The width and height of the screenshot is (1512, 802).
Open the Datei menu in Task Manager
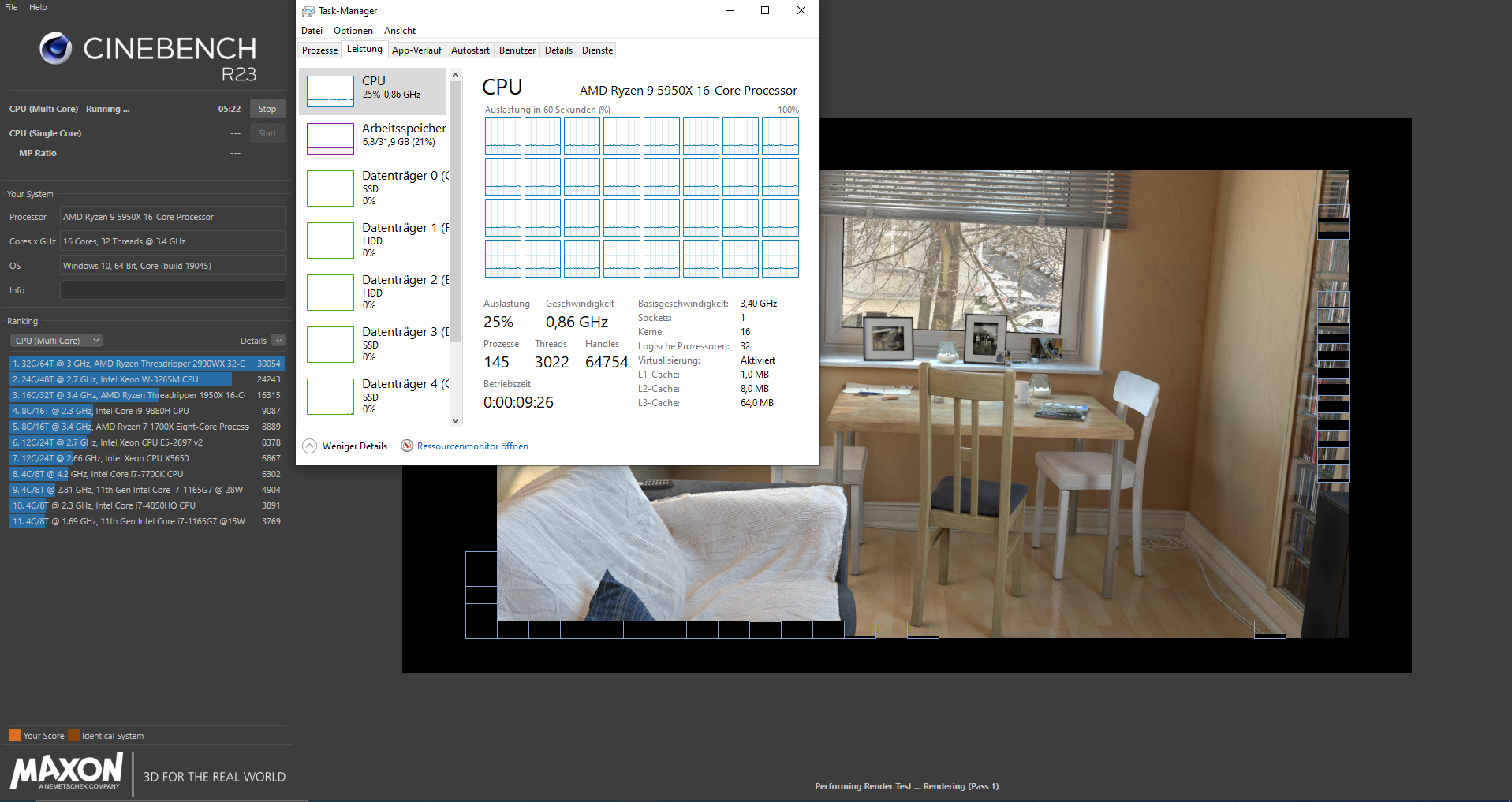[x=312, y=31]
